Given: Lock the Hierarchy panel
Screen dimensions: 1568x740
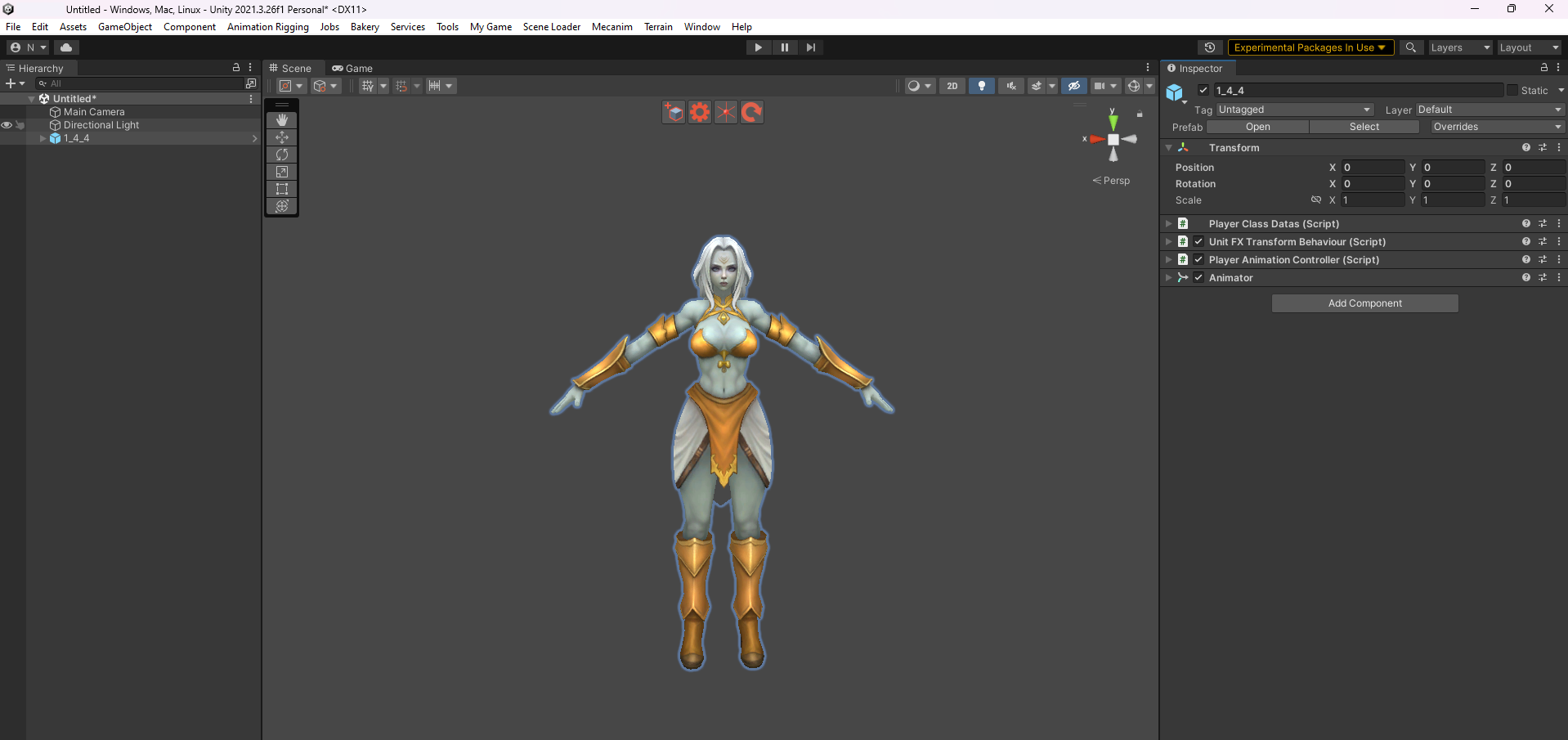Looking at the screenshot, I should [236, 68].
